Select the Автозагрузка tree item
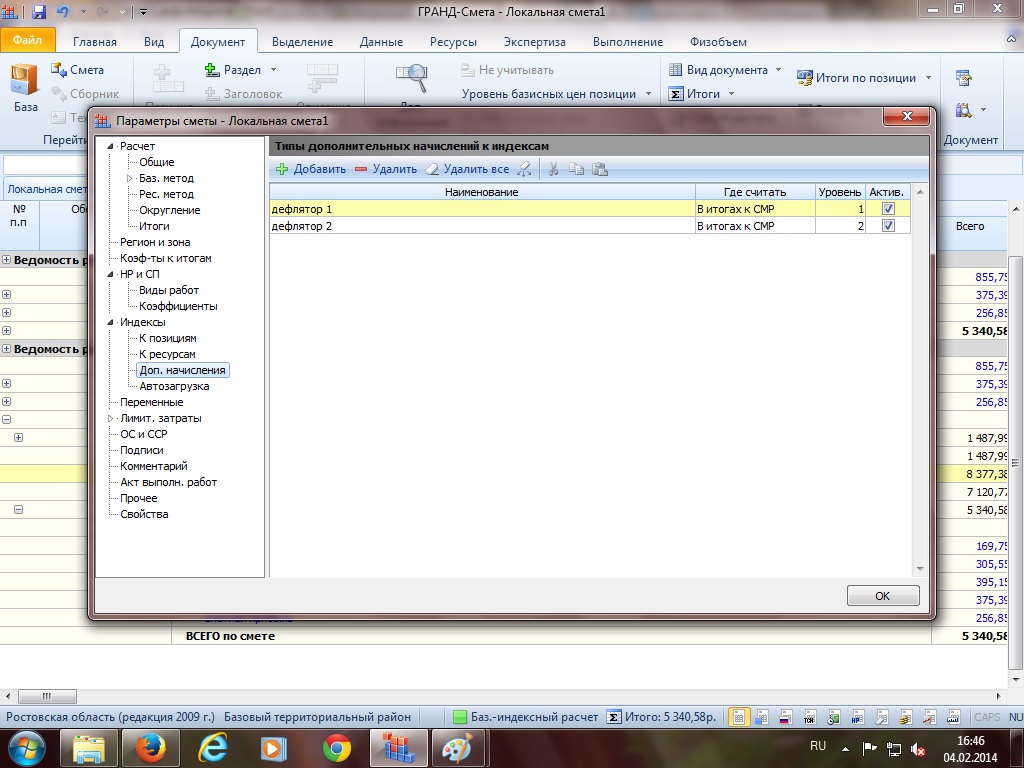 (x=174, y=387)
